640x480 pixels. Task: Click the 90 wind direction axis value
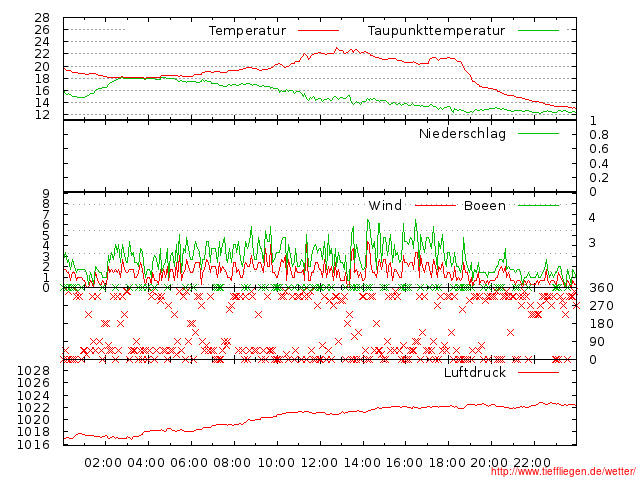click(597, 342)
